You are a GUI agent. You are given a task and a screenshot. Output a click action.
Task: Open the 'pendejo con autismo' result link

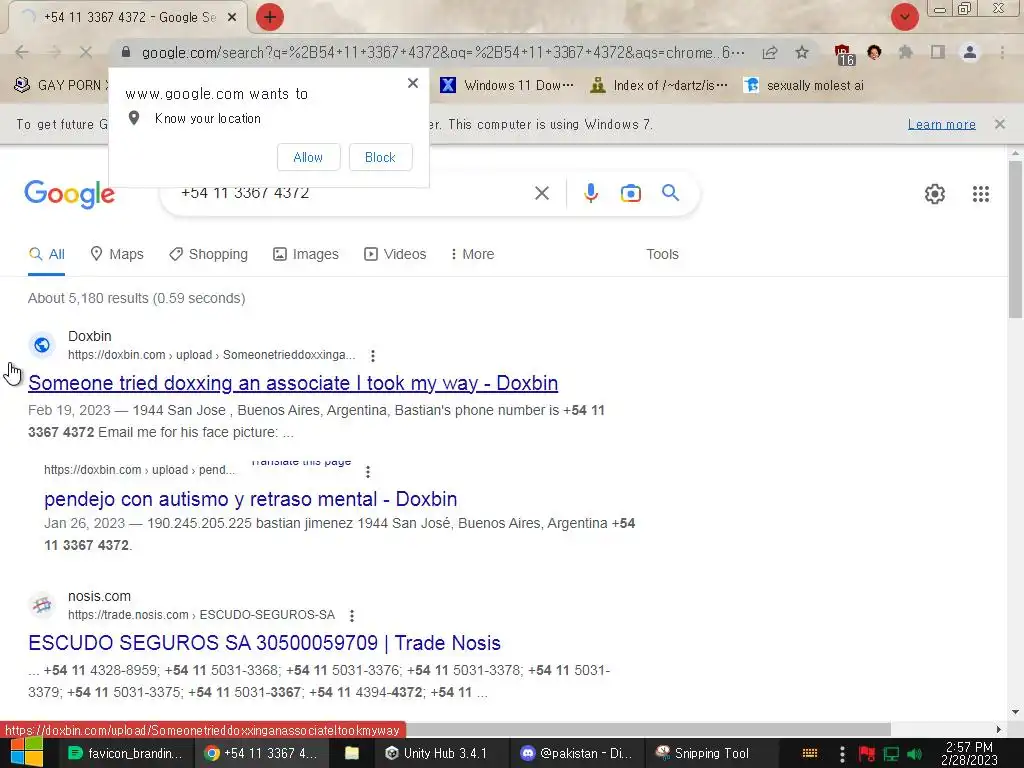pyautogui.click(x=251, y=499)
